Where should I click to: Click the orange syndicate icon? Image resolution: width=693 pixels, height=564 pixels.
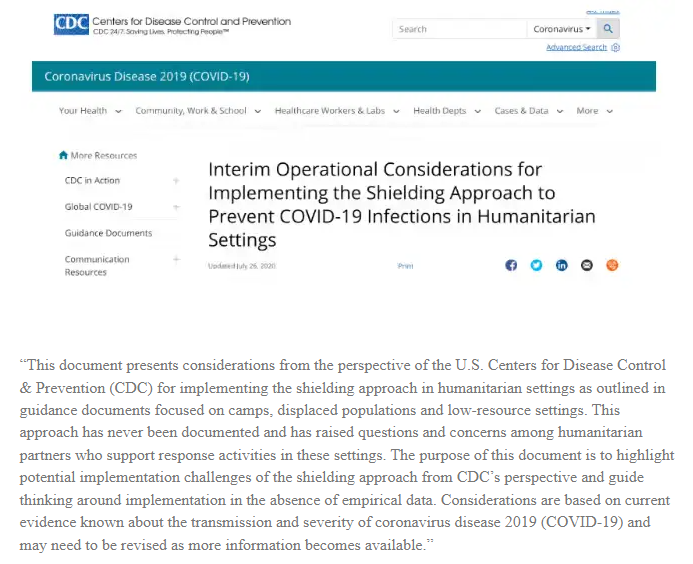(612, 265)
